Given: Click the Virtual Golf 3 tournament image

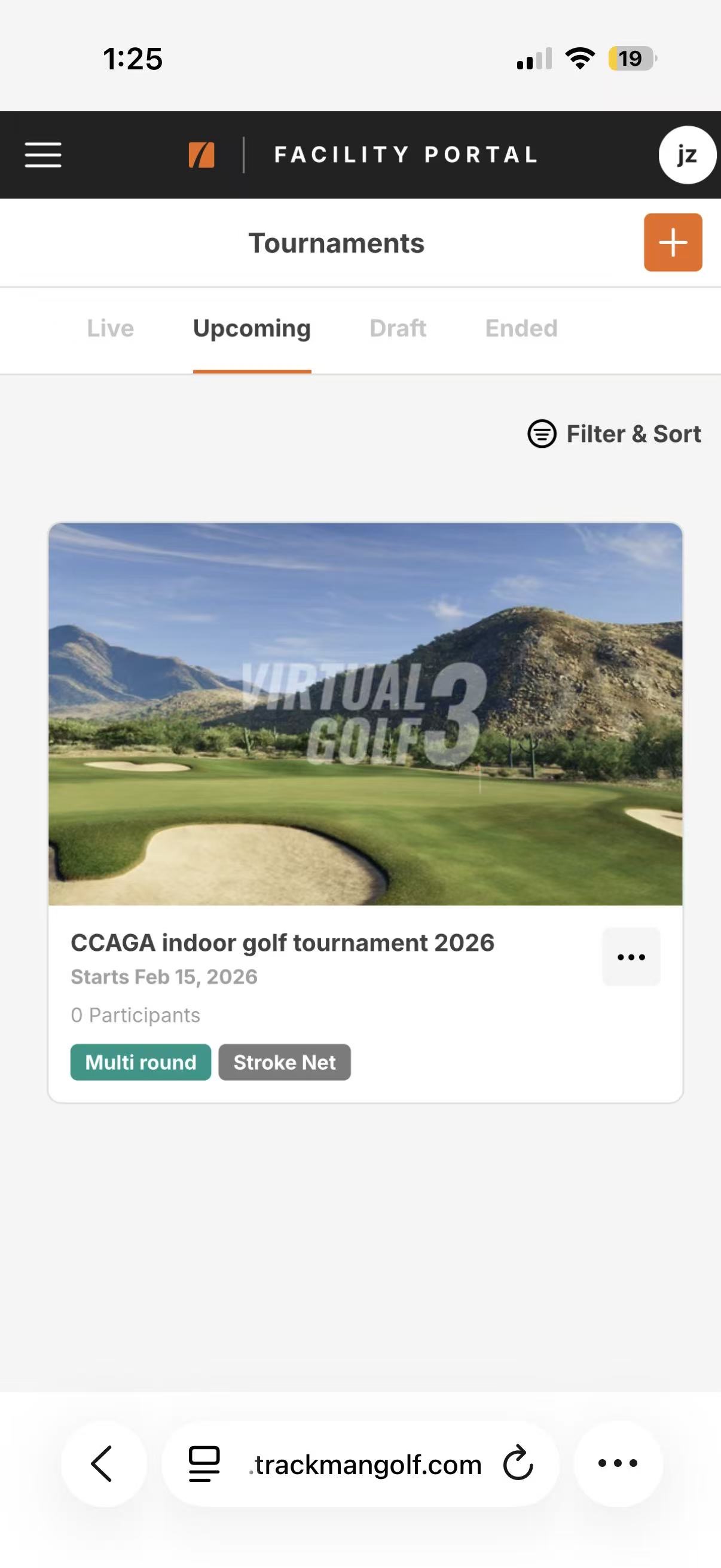Looking at the screenshot, I should point(365,713).
